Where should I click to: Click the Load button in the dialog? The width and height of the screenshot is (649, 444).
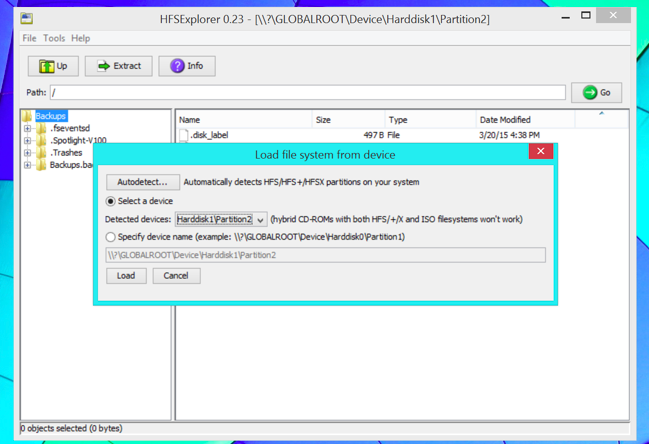click(126, 276)
